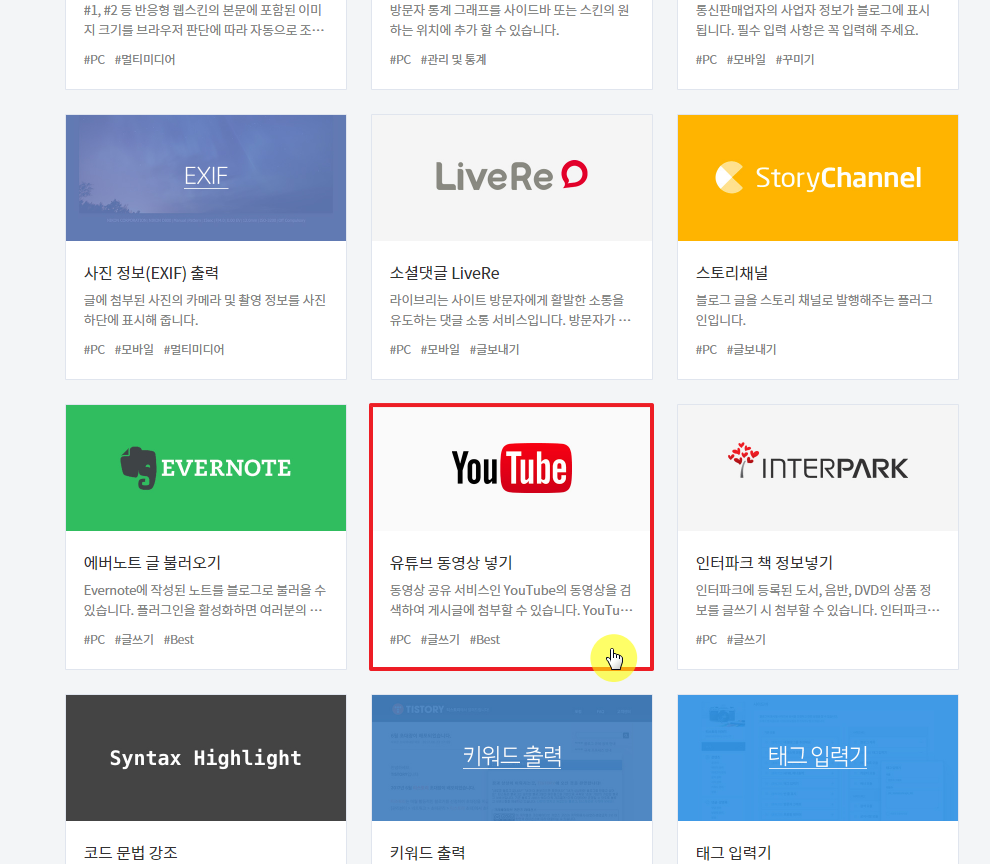Image resolution: width=990 pixels, height=864 pixels.
Task: Click the Evernote green logo banner
Action: [206, 468]
